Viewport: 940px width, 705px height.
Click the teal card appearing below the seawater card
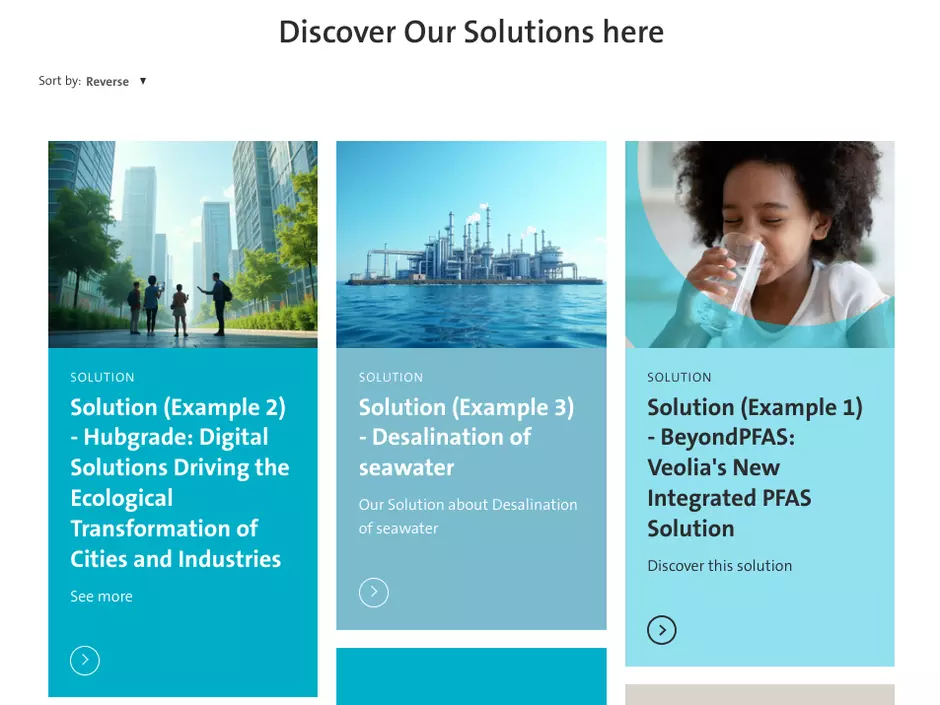coord(471,677)
